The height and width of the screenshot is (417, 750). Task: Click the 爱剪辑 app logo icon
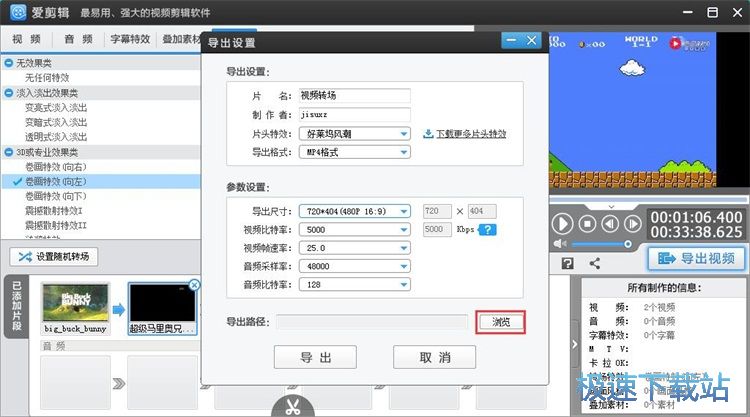[x=18, y=12]
